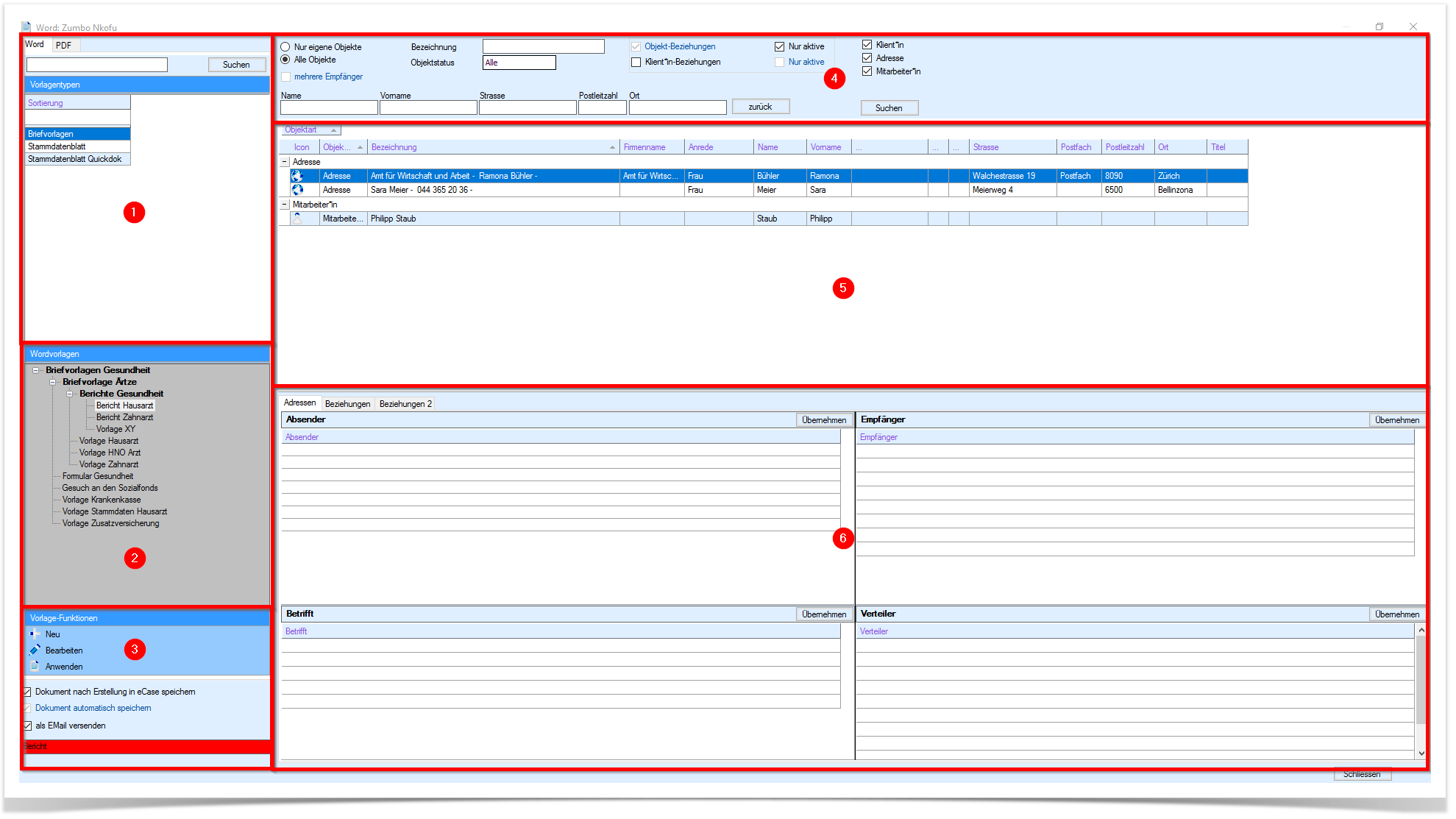Click the Walchestrasse 19 cell
The width and height of the screenshot is (1456, 819).
[x=1013, y=176]
